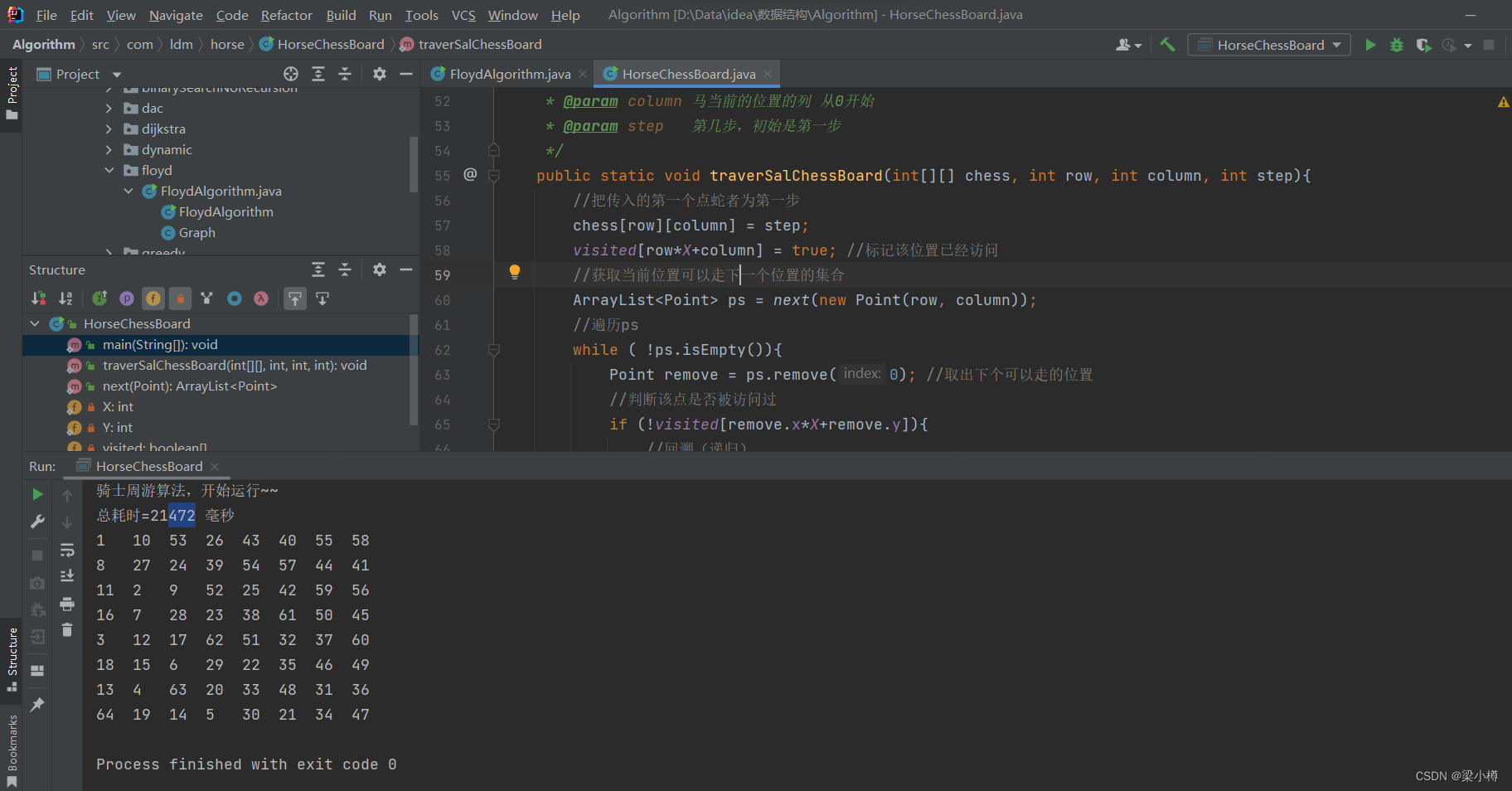Run with Coverage from the main toolbar
1512x791 pixels.
coord(1423,45)
